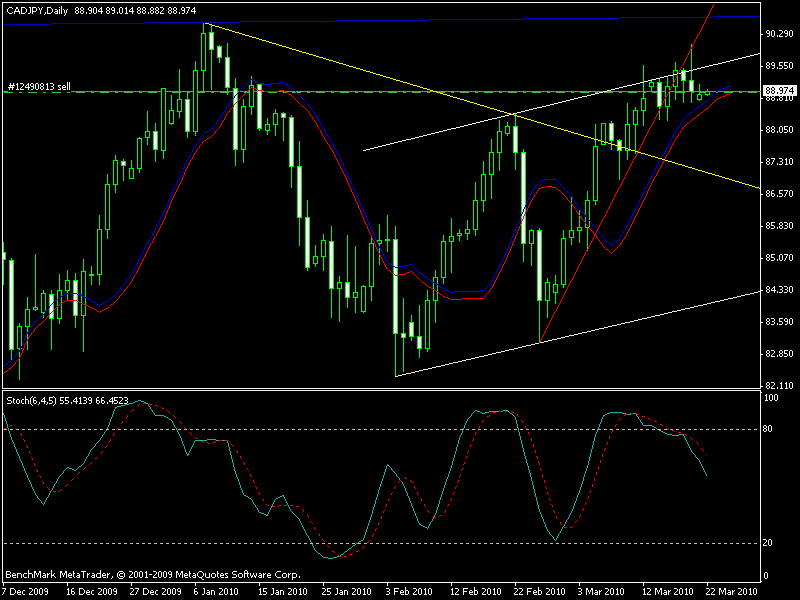Click the 88.050 price axis label
The width and height of the screenshot is (800, 600).
tap(779, 130)
